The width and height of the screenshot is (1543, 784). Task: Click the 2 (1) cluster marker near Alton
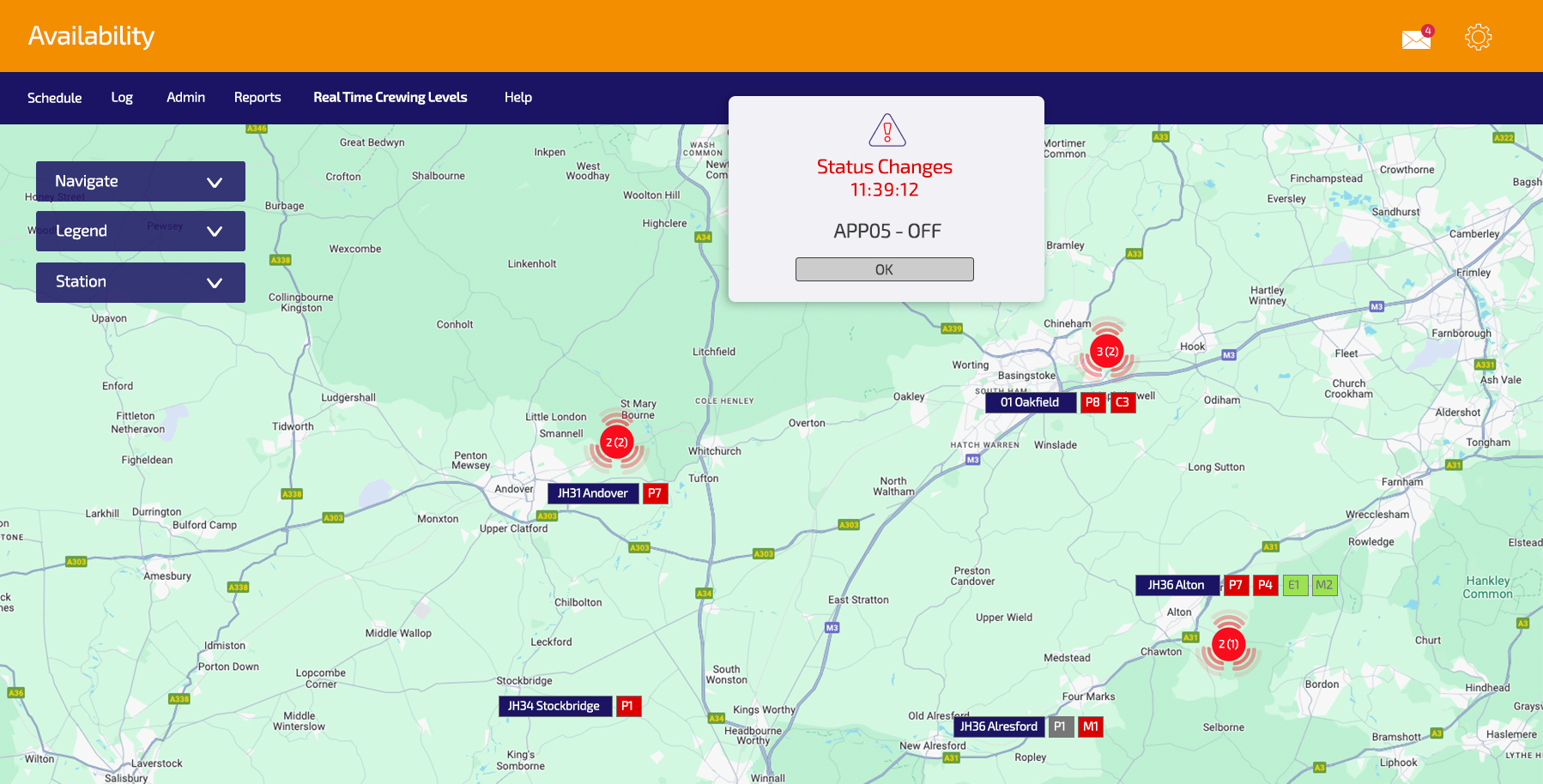pyautogui.click(x=1229, y=644)
